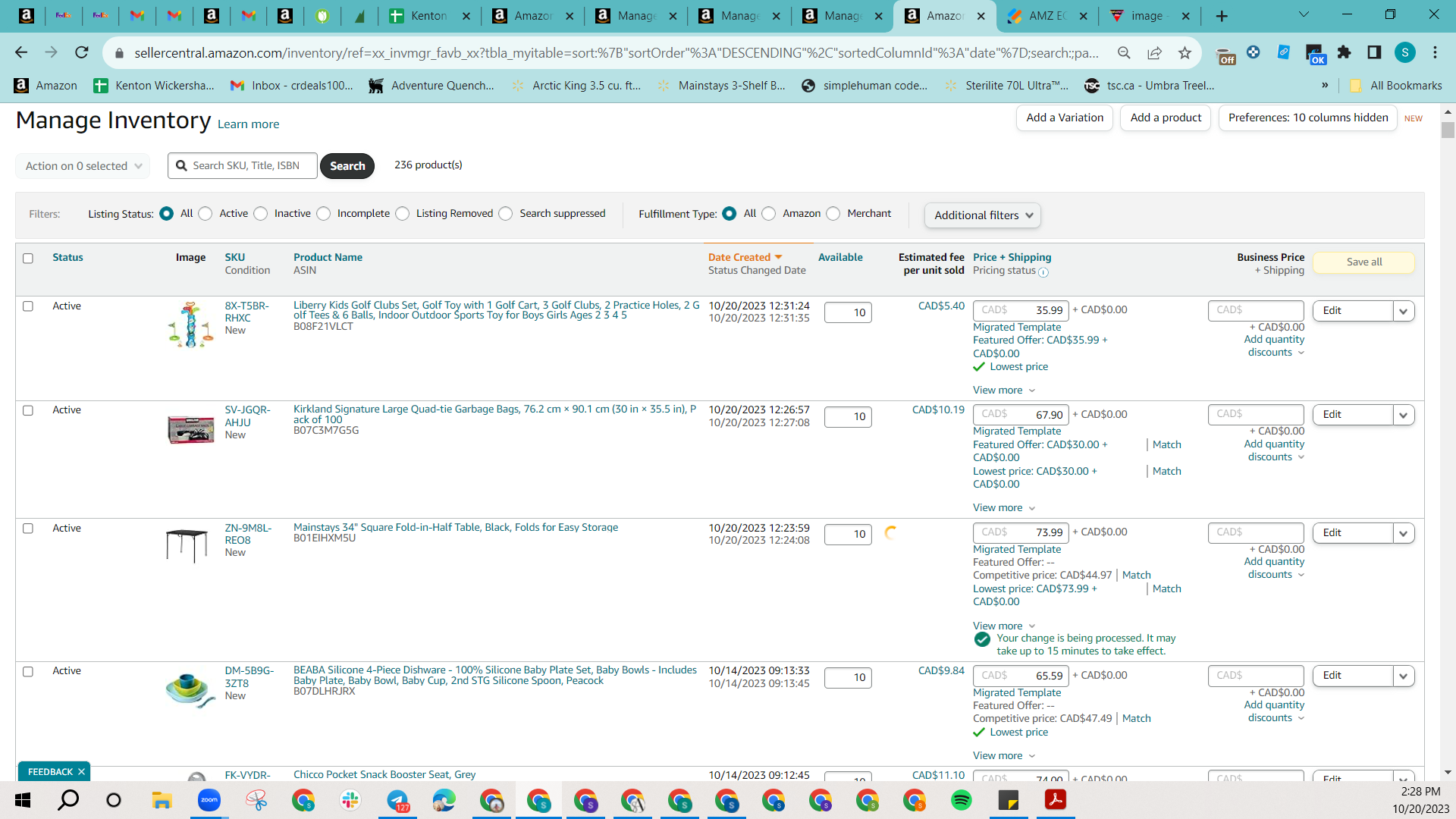Open the Chrome profile avatar S
Screen dimensions: 1456x819
point(1405,52)
